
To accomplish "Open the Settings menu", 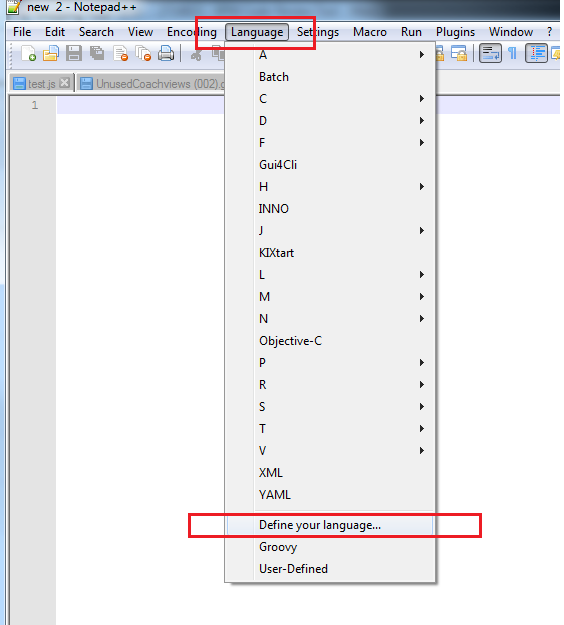I will tap(318, 32).
